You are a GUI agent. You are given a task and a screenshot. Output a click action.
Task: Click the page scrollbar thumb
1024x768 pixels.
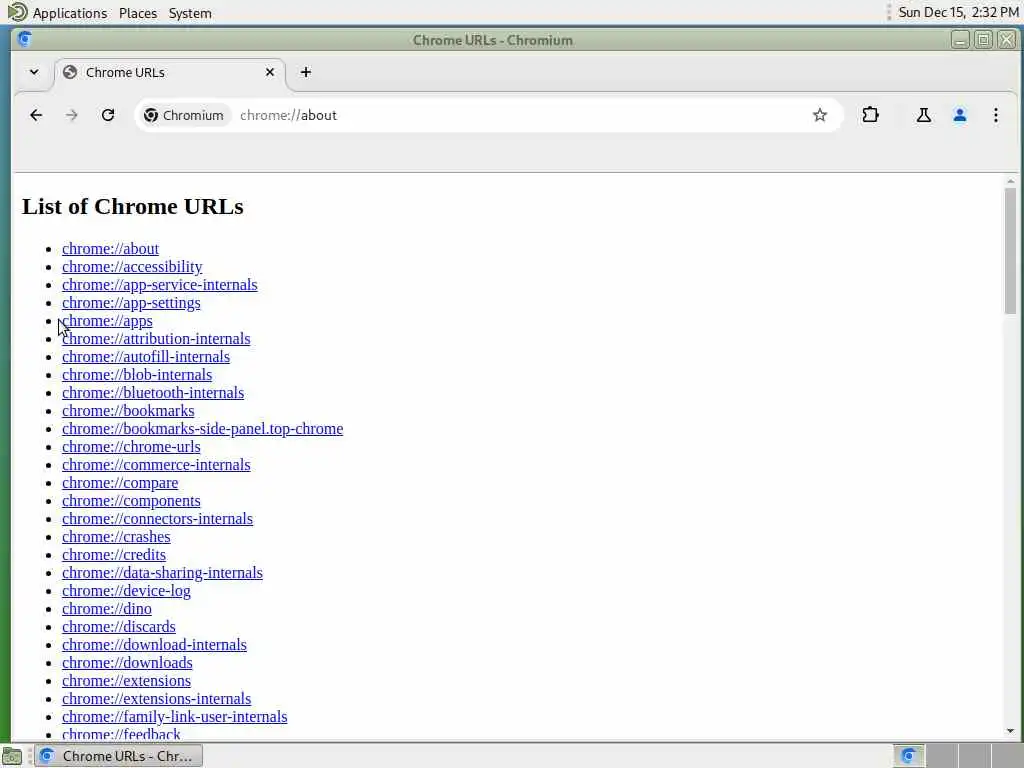pos(1010,251)
